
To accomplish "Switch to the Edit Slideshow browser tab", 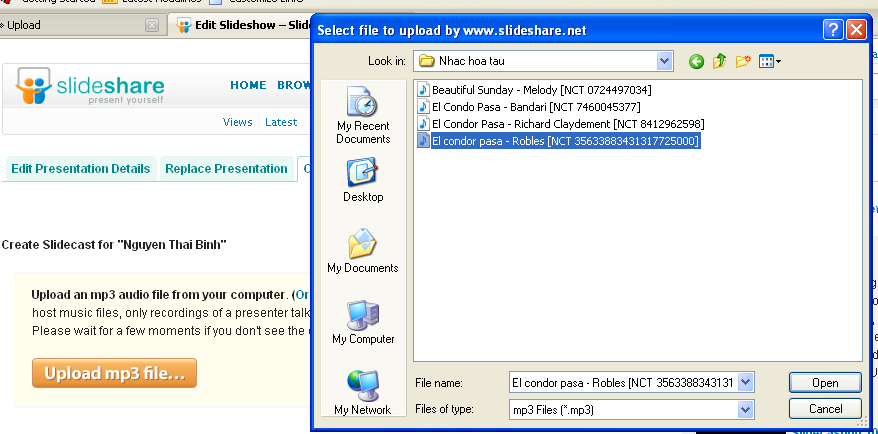I will tap(241, 25).
